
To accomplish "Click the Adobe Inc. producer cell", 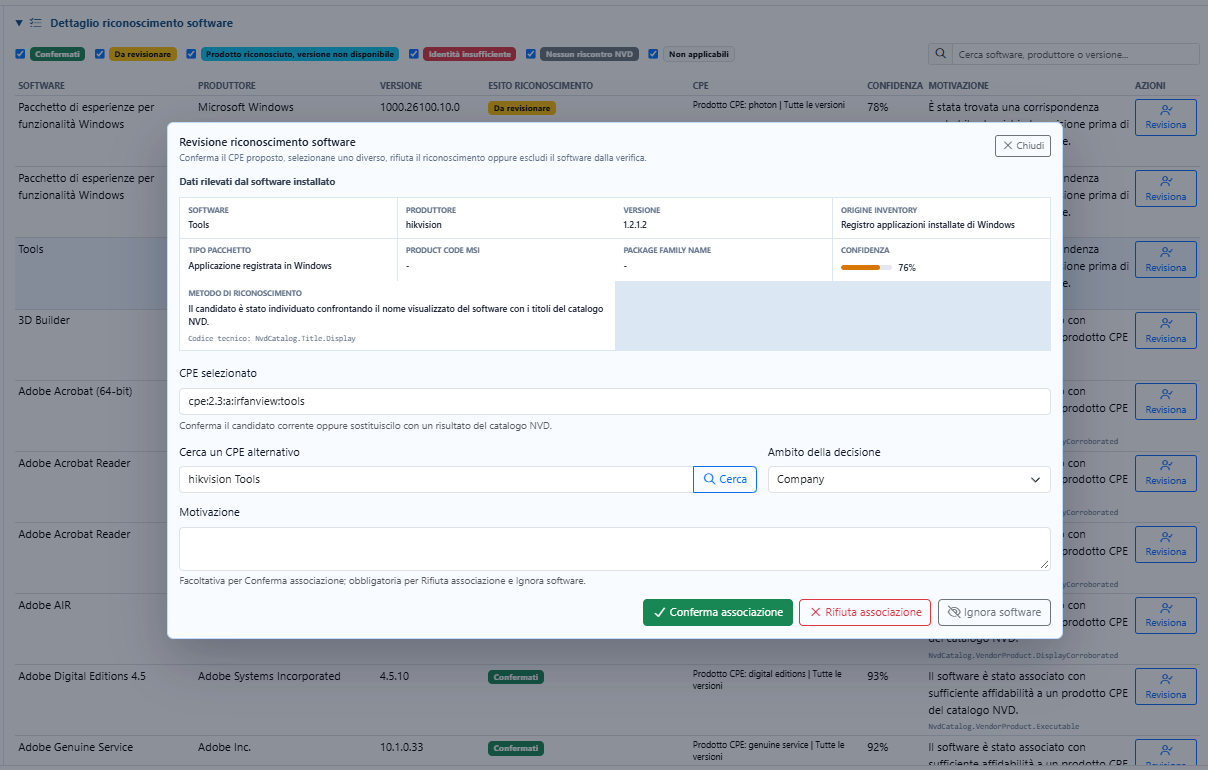I will pos(224,747).
